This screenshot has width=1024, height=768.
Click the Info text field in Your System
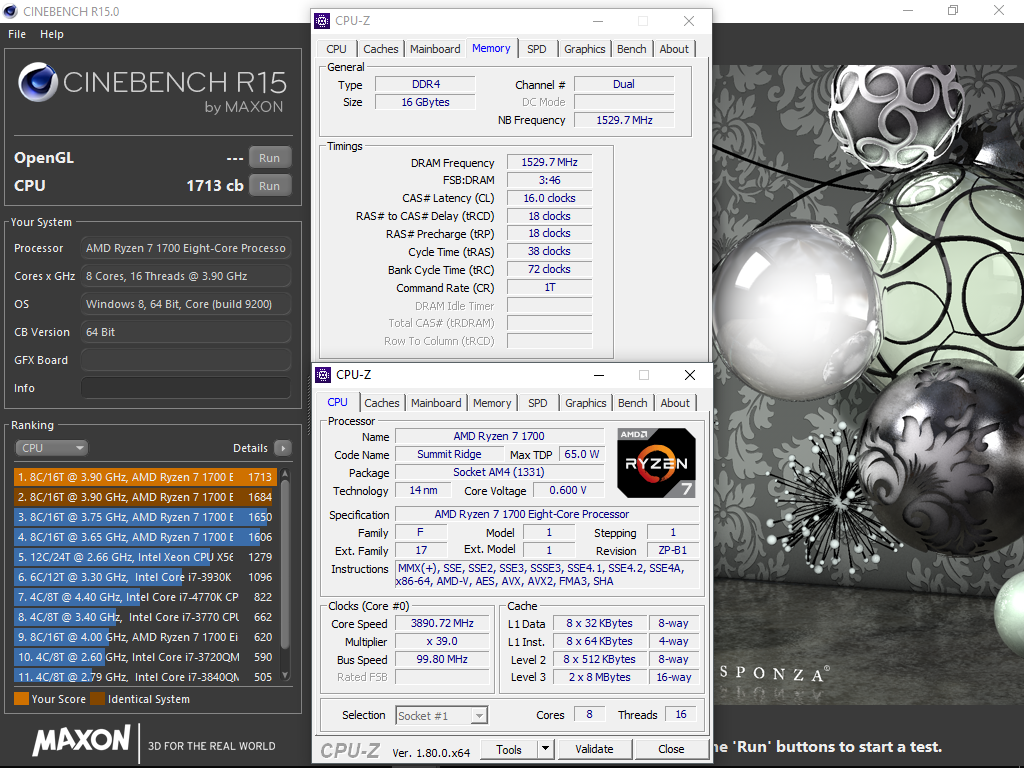[186, 388]
